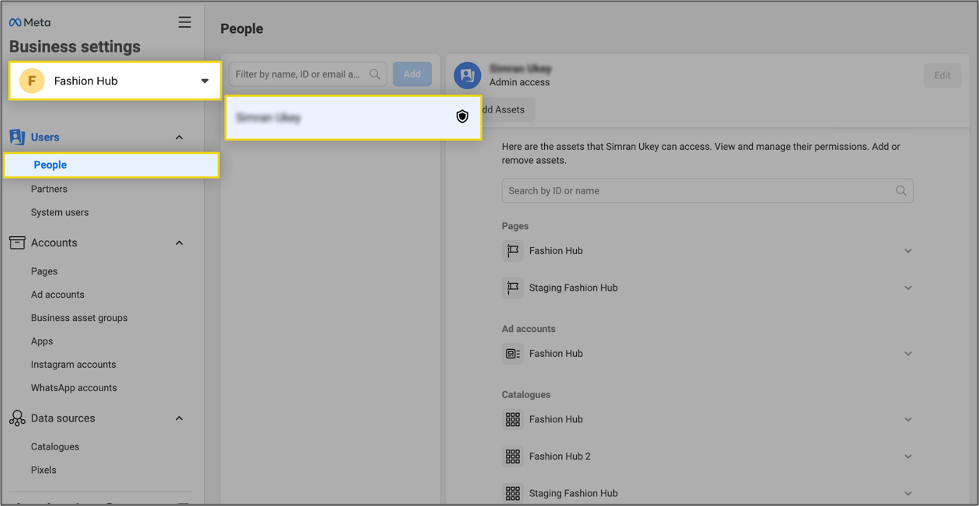This screenshot has width=979, height=506.
Task: Click search icon in assets search box
Action: [x=901, y=191]
